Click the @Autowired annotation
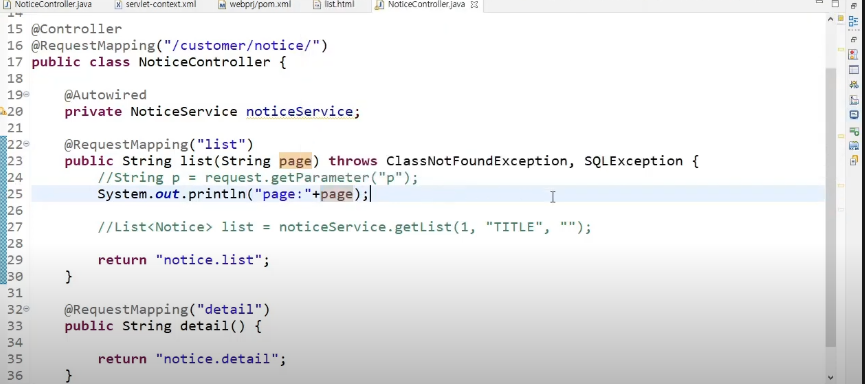Viewport: 865px width, 384px height. tap(105, 95)
